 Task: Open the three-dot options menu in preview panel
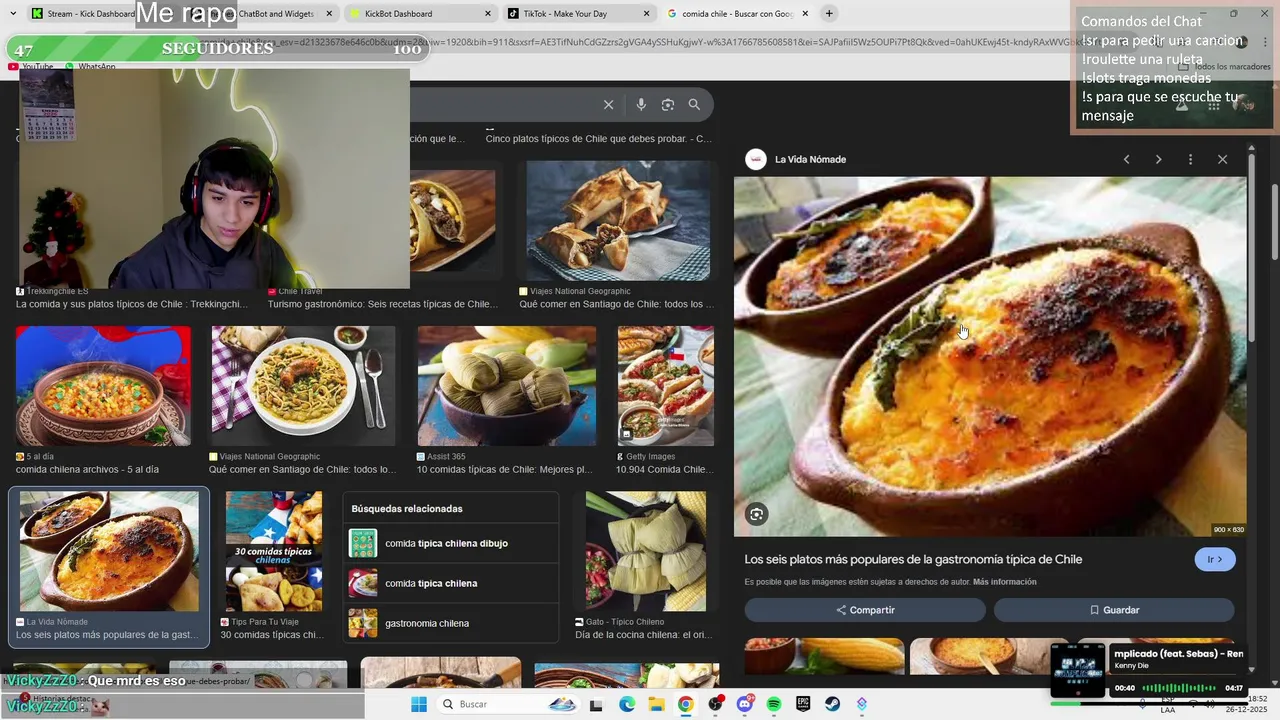[1190, 159]
